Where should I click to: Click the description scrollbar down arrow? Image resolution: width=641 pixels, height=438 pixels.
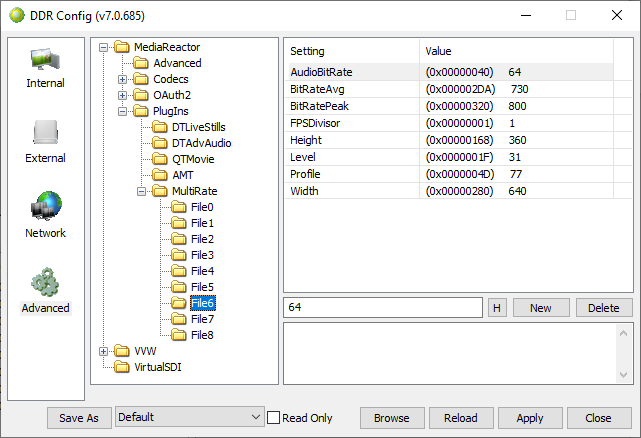623,375
